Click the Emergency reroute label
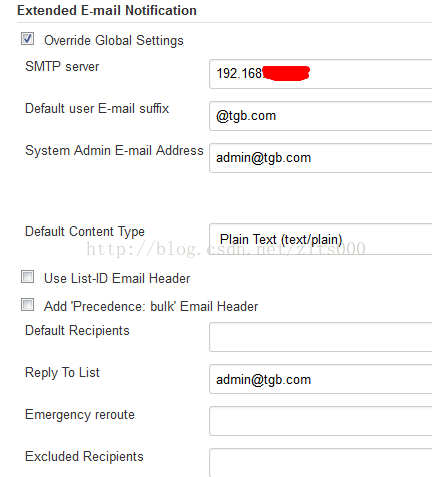This screenshot has width=432, height=477. [x=80, y=415]
